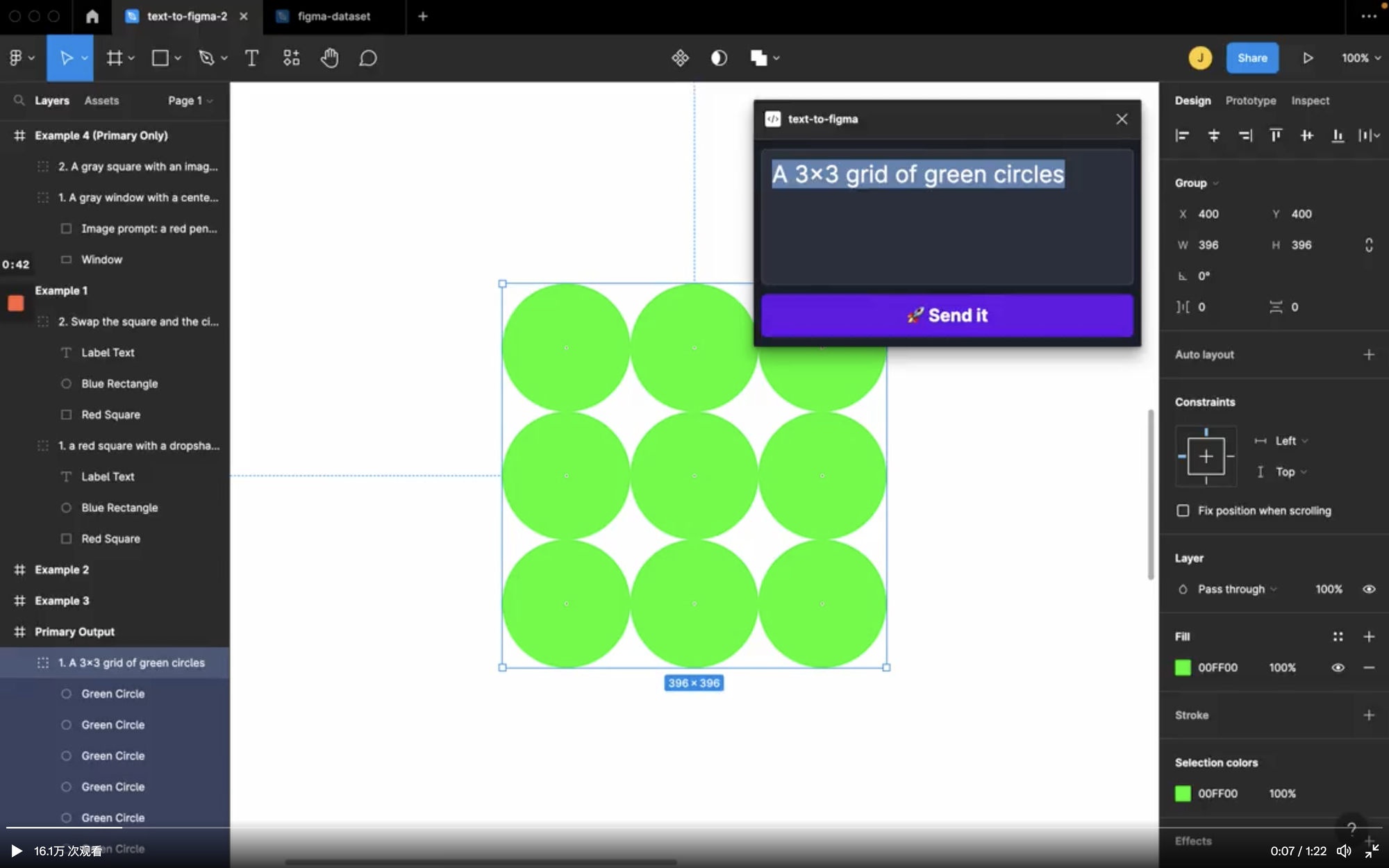Viewport: 1389px width, 868px height.
Task: Open the Assets panel tab
Action: (x=101, y=101)
